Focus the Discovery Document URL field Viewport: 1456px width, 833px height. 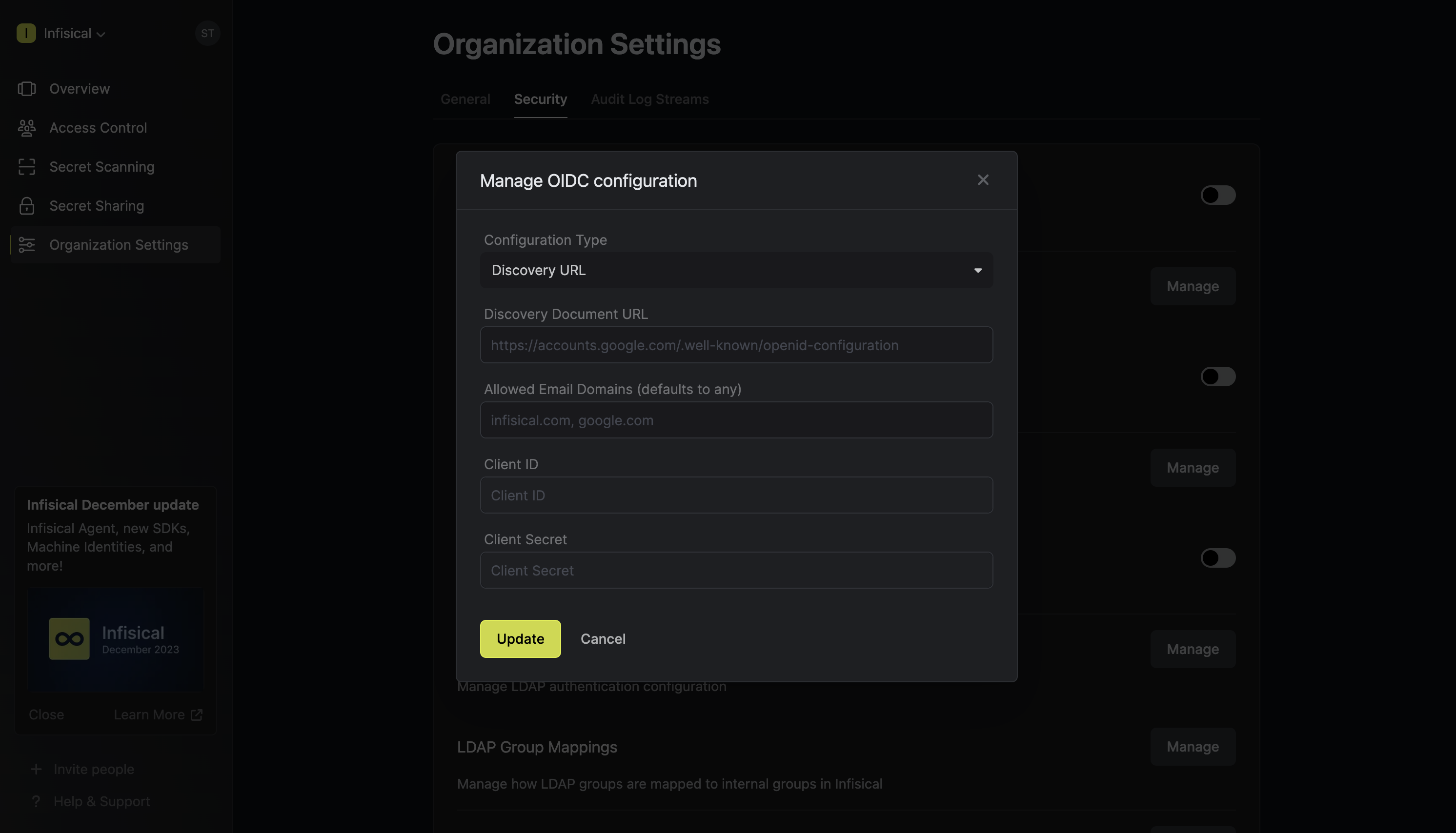click(737, 345)
